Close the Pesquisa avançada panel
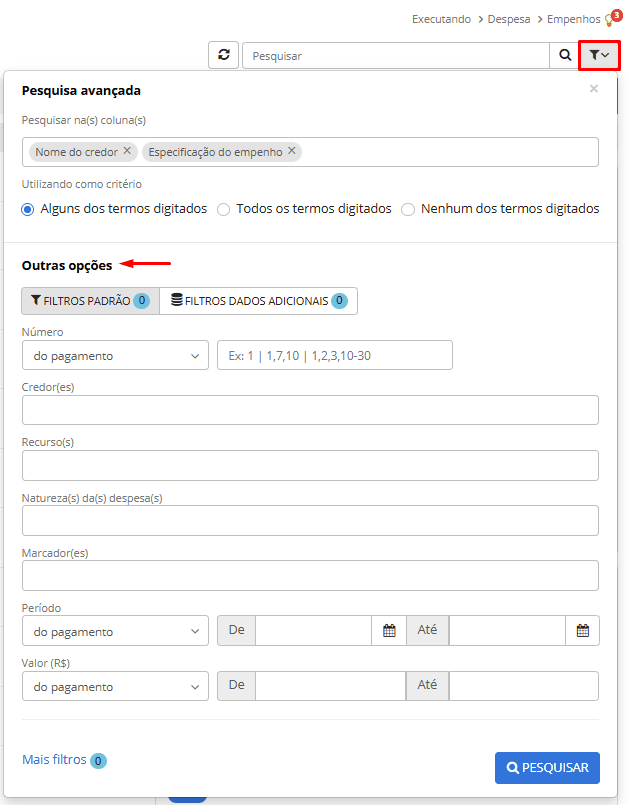The image size is (631, 805). click(594, 89)
